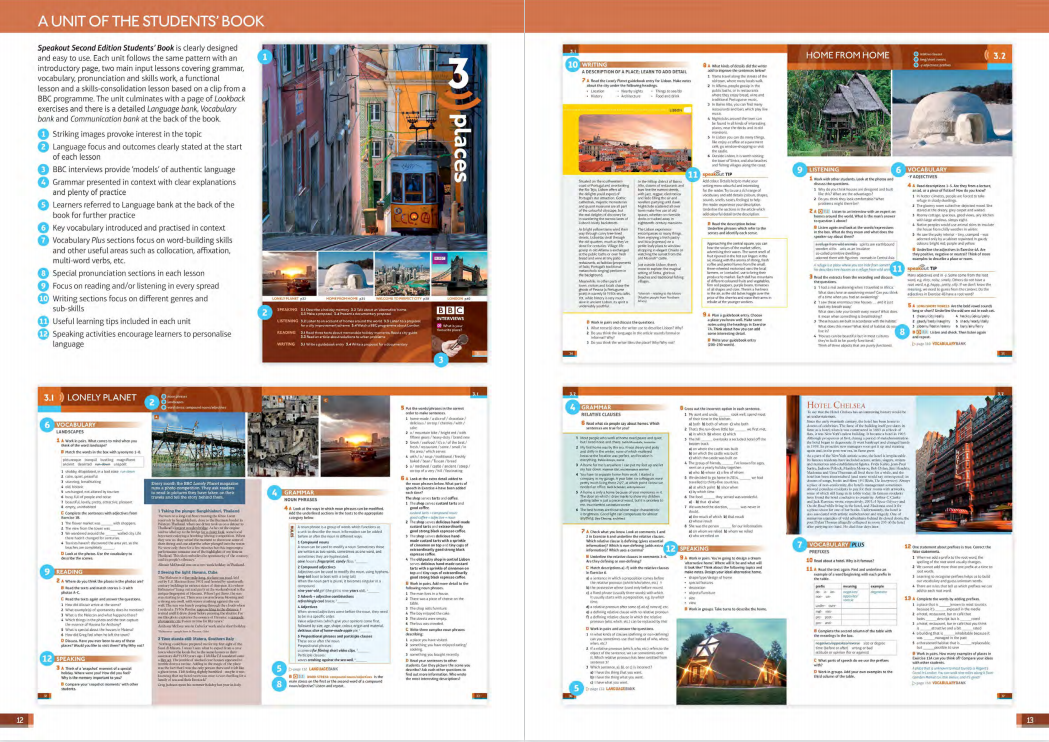Click the Tower Bridge thumbnail on the unit cover
Screen dimensions: 1049x742
[x=460, y=274]
